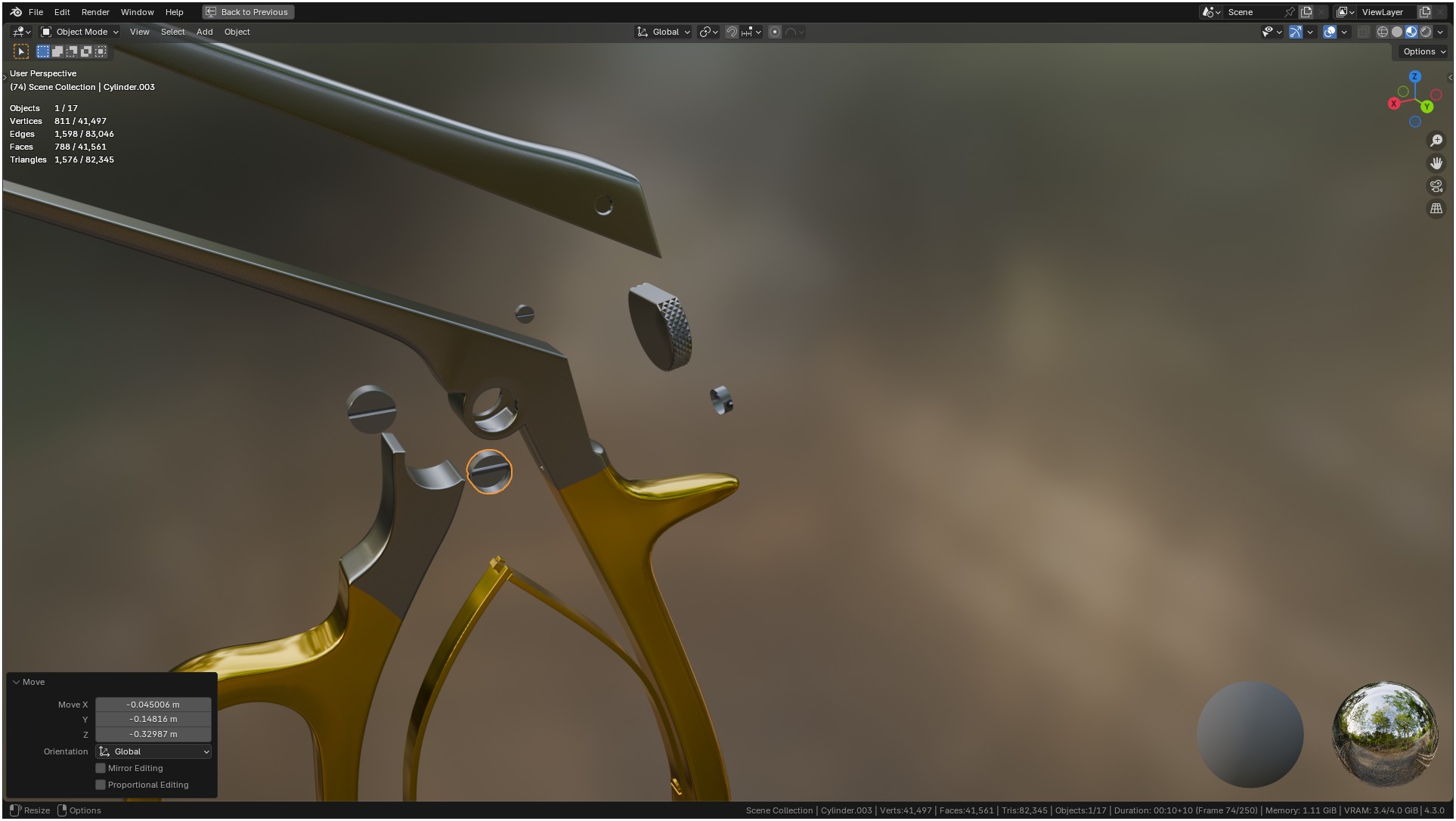Select wireframe viewport shading

[x=1382, y=32]
